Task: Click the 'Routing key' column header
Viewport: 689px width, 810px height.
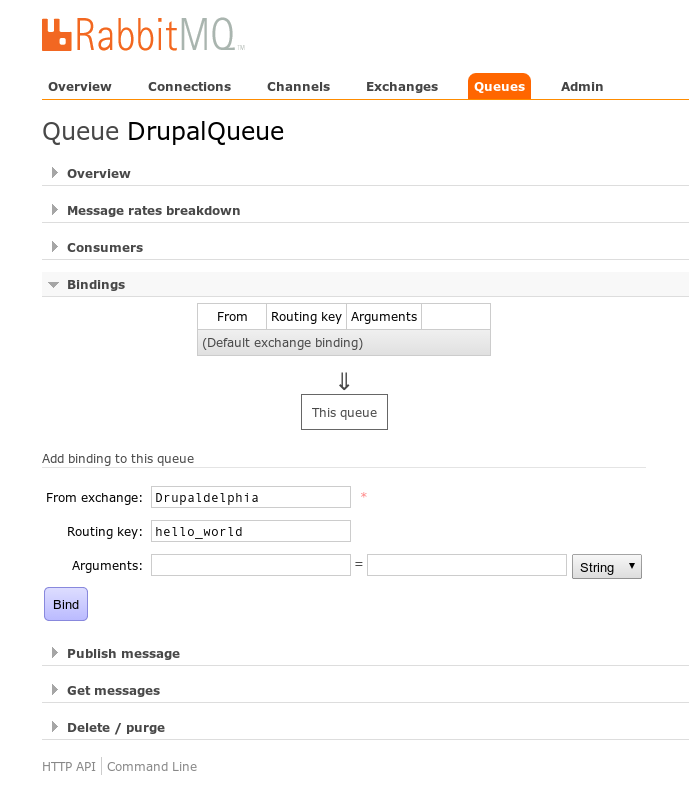Action: coord(306,317)
